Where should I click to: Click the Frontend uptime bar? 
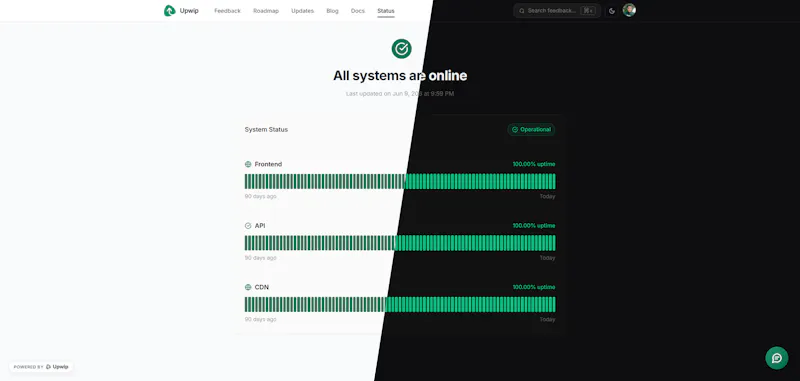tap(400, 182)
